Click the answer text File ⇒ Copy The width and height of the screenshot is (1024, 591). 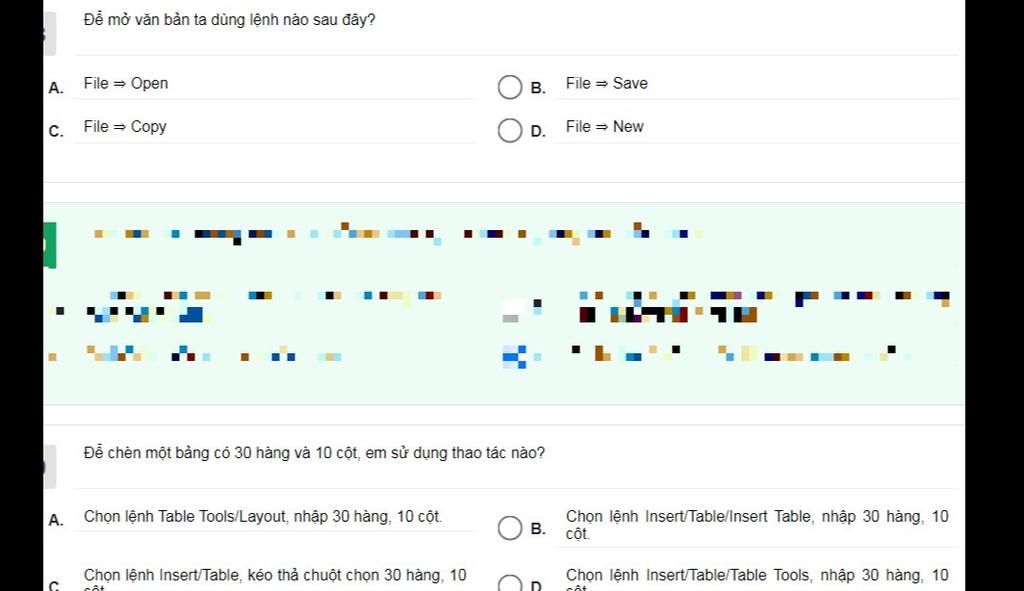point(125,127)
